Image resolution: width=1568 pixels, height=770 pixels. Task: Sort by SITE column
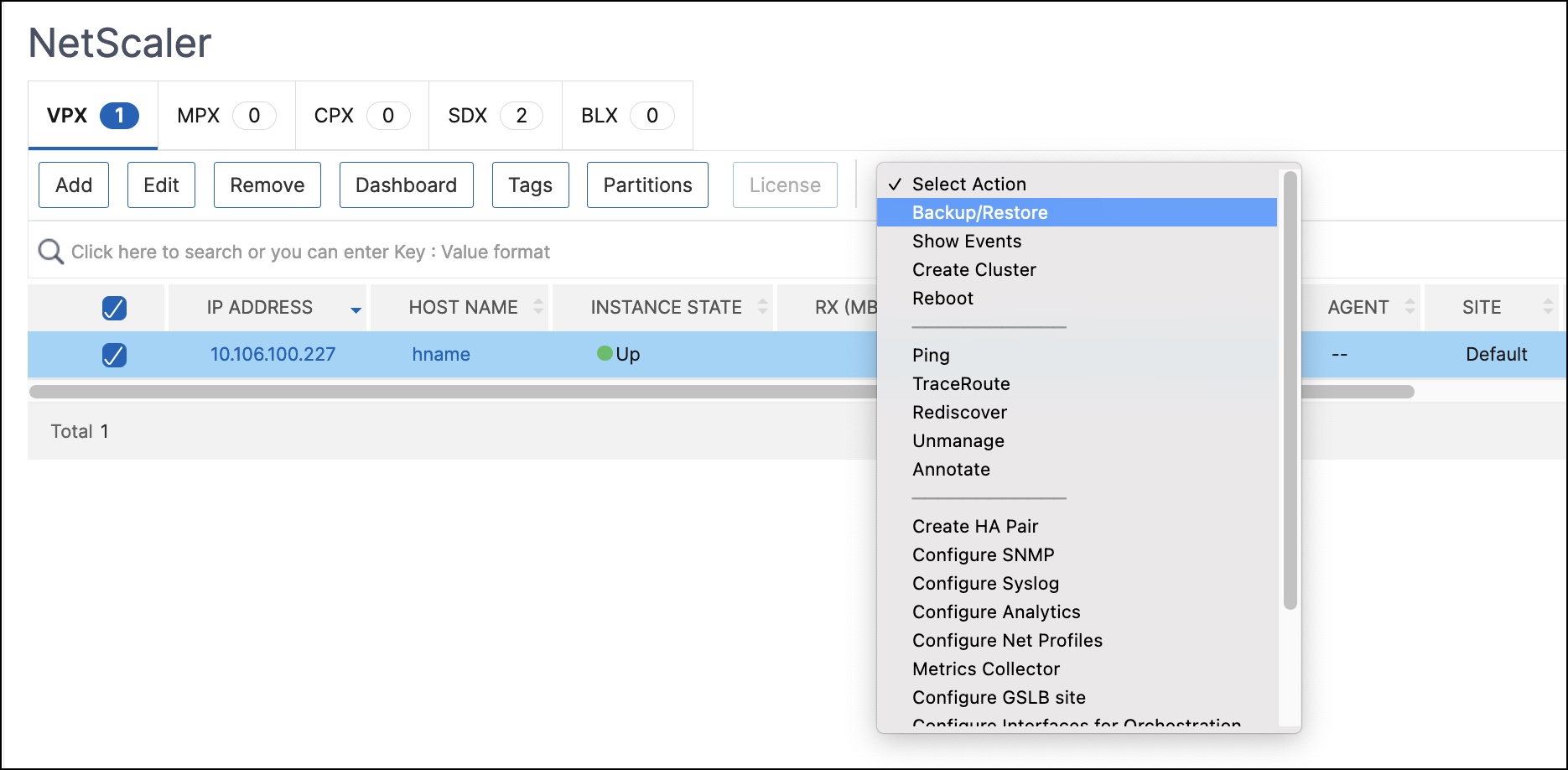pos(1548,307)
